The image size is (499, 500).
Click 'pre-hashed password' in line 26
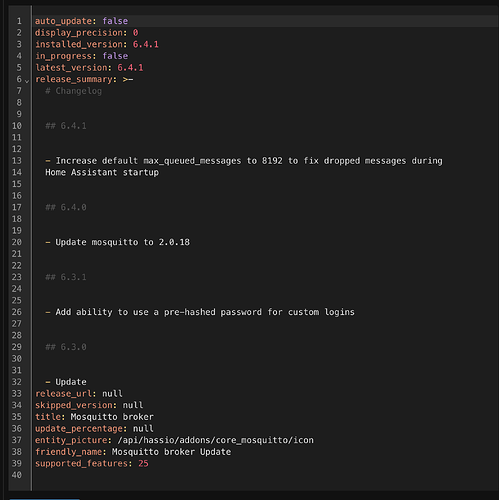(x=213, y=312)
